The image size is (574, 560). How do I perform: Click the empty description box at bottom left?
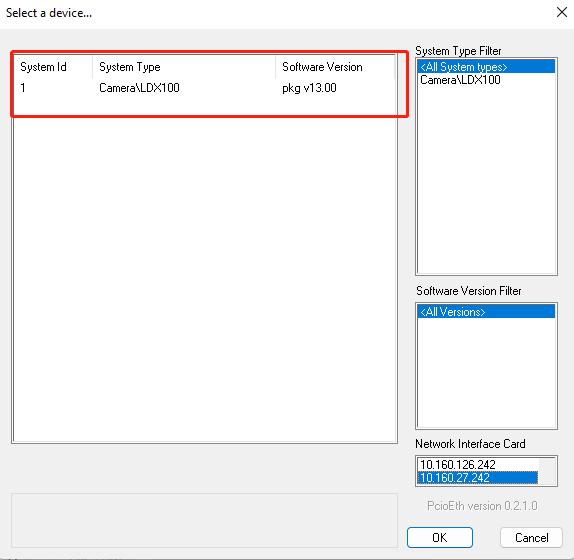click(x=204, y=520)
